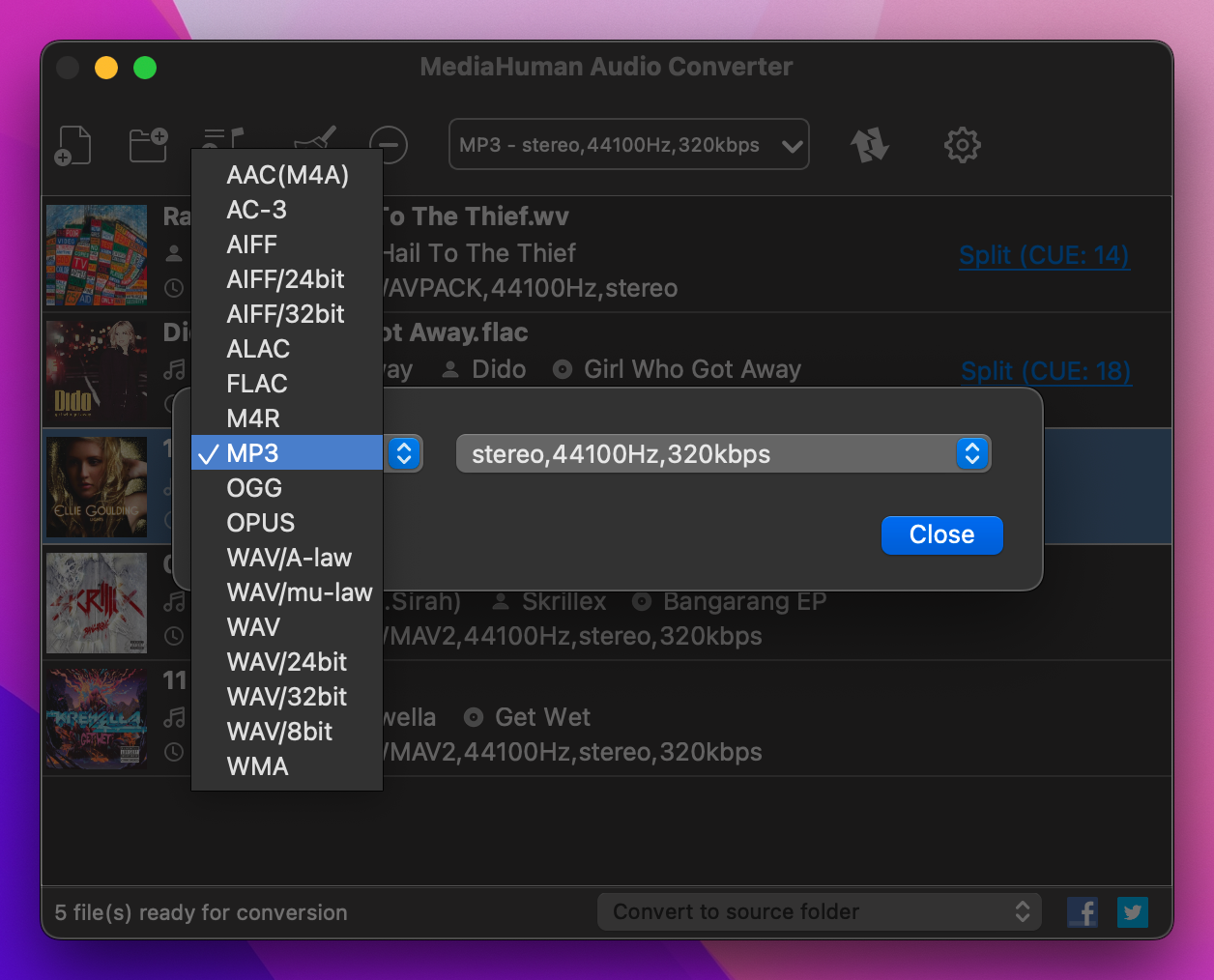1214x980 pixels.
Task: Expand the stereo,44100Hz,320kbps quality dropdown
Action: pyautogui.click(x=723, y=454)
